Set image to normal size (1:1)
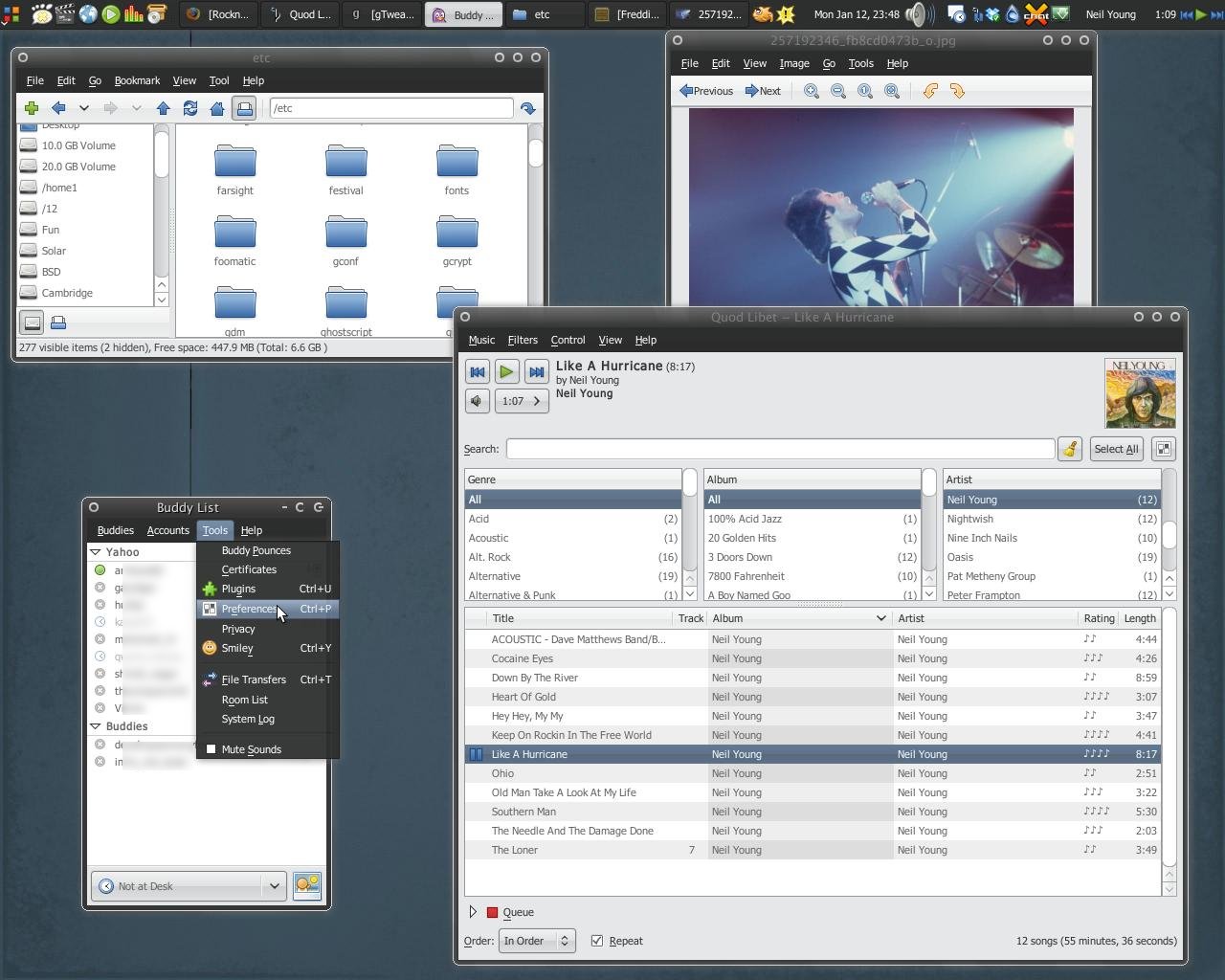The height and width of the screenshot is (980, 1225). tap(865, 91)
